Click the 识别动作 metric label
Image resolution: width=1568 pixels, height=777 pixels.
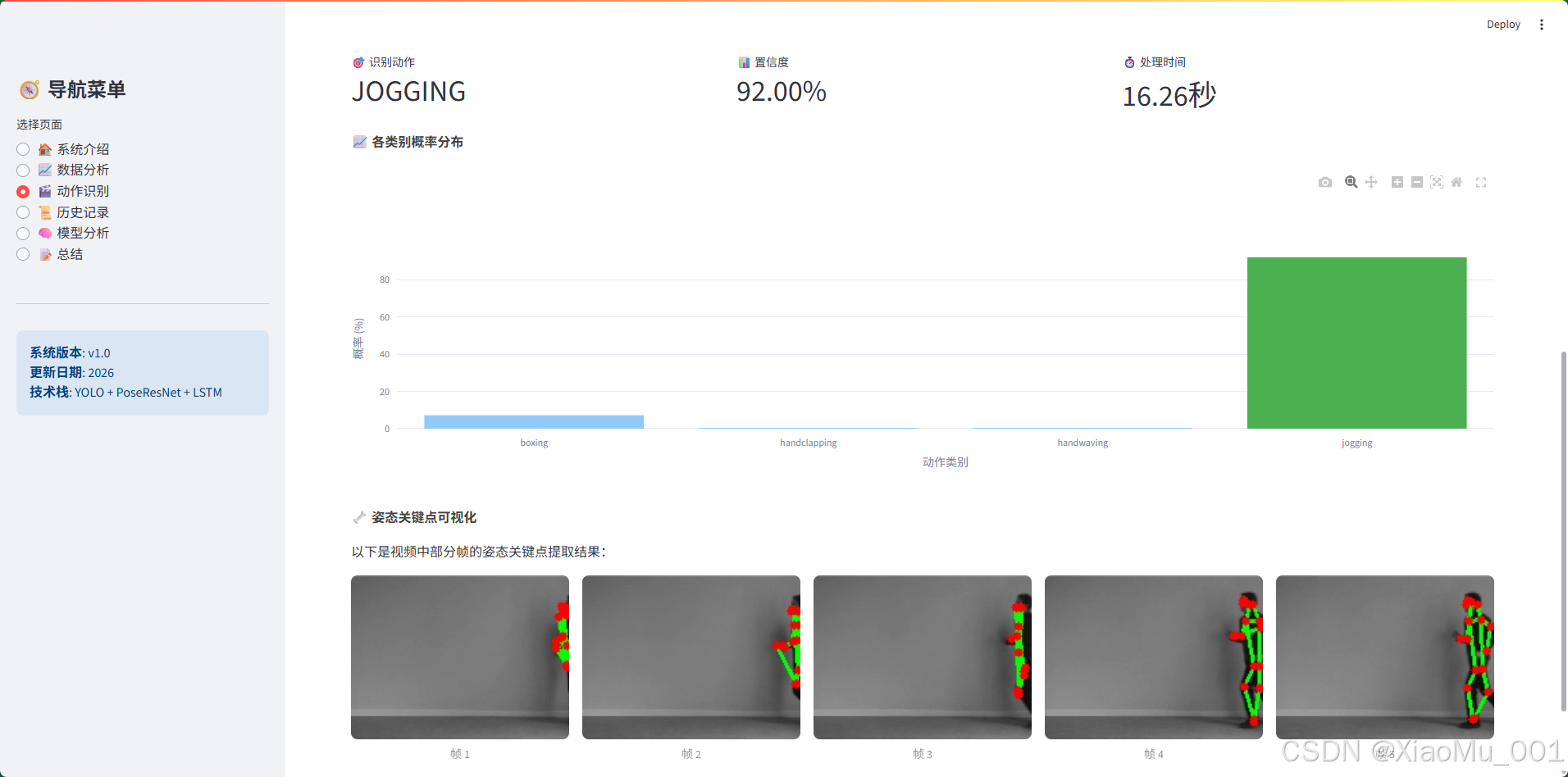pyautogui.click(x=392, y=62)
